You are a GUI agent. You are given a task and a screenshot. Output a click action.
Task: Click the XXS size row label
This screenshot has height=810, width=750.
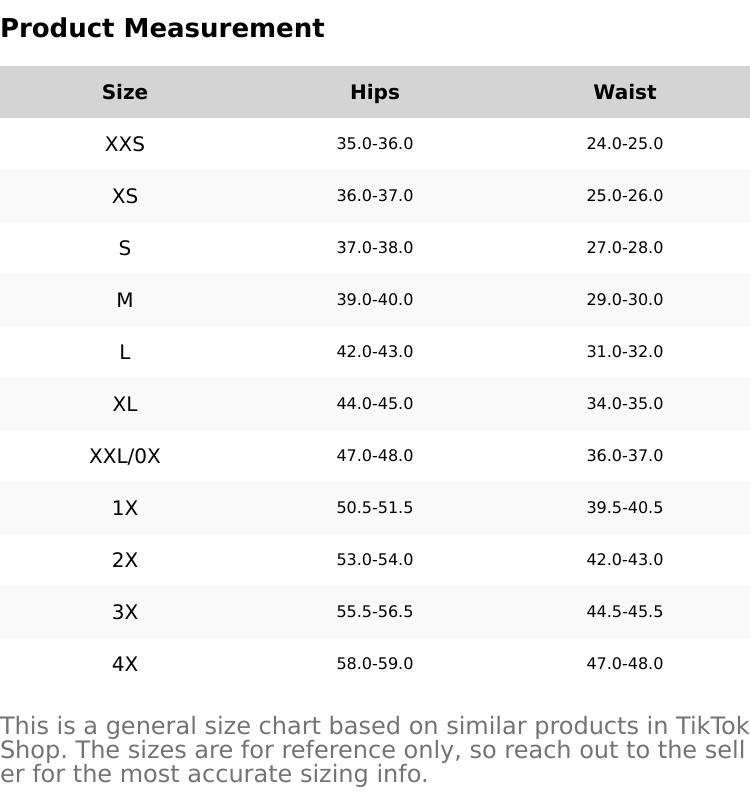(x=125, y=144)
